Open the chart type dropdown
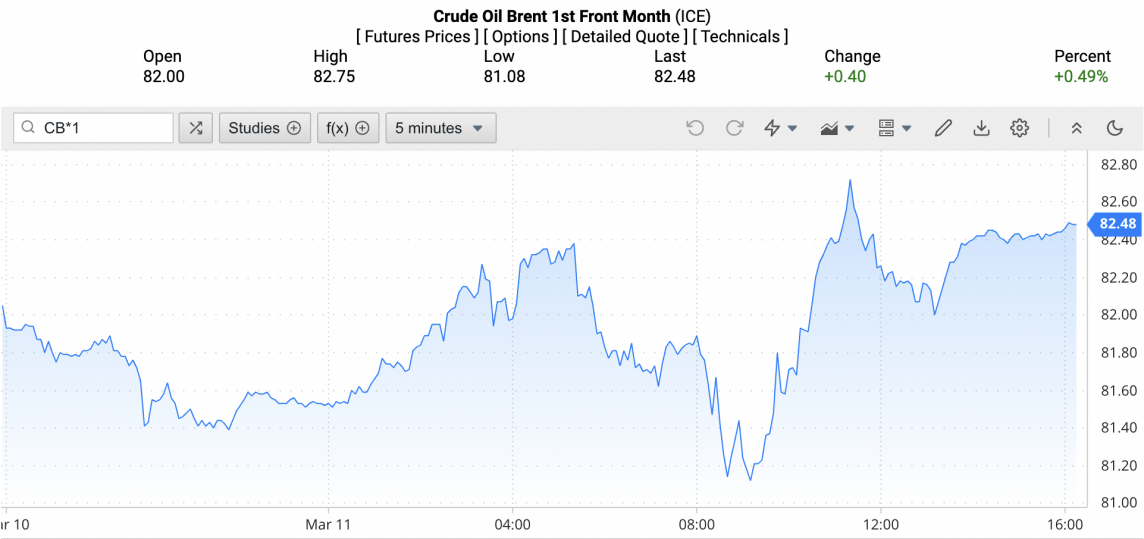Image resolution: width=1144 pixels, height=539 pixels. [x=837, y=128]
